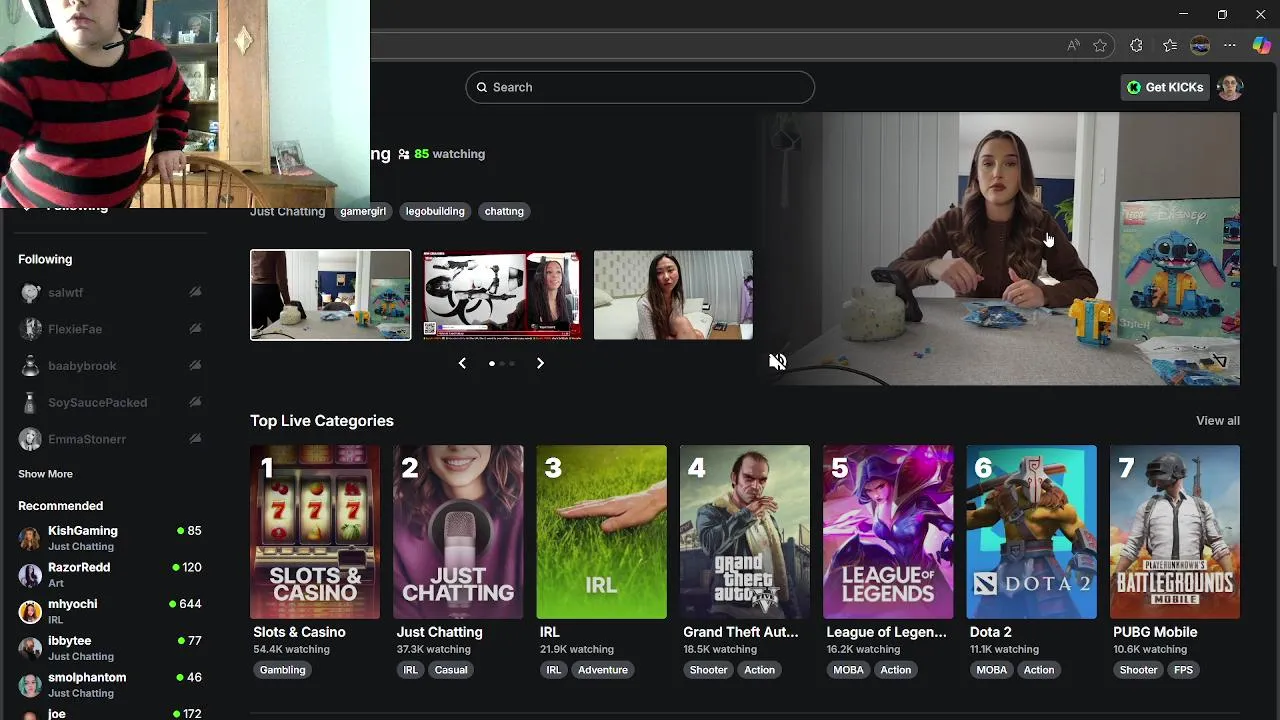
Task: Open baabybrook in Following list
Action: pyautogui.click(x=110, y=366)
